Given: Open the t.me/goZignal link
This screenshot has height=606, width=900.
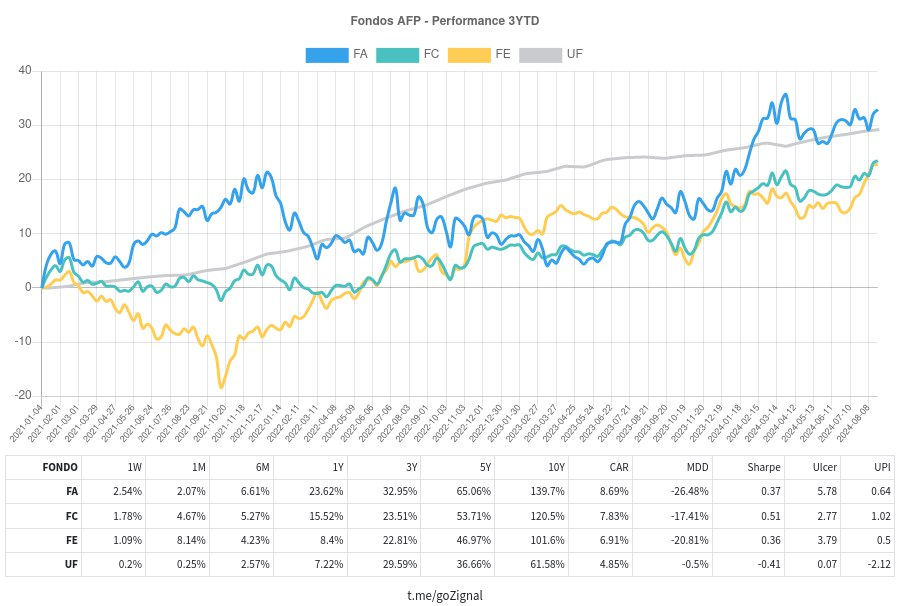Looking at the screenshot, I should point(445,595).
